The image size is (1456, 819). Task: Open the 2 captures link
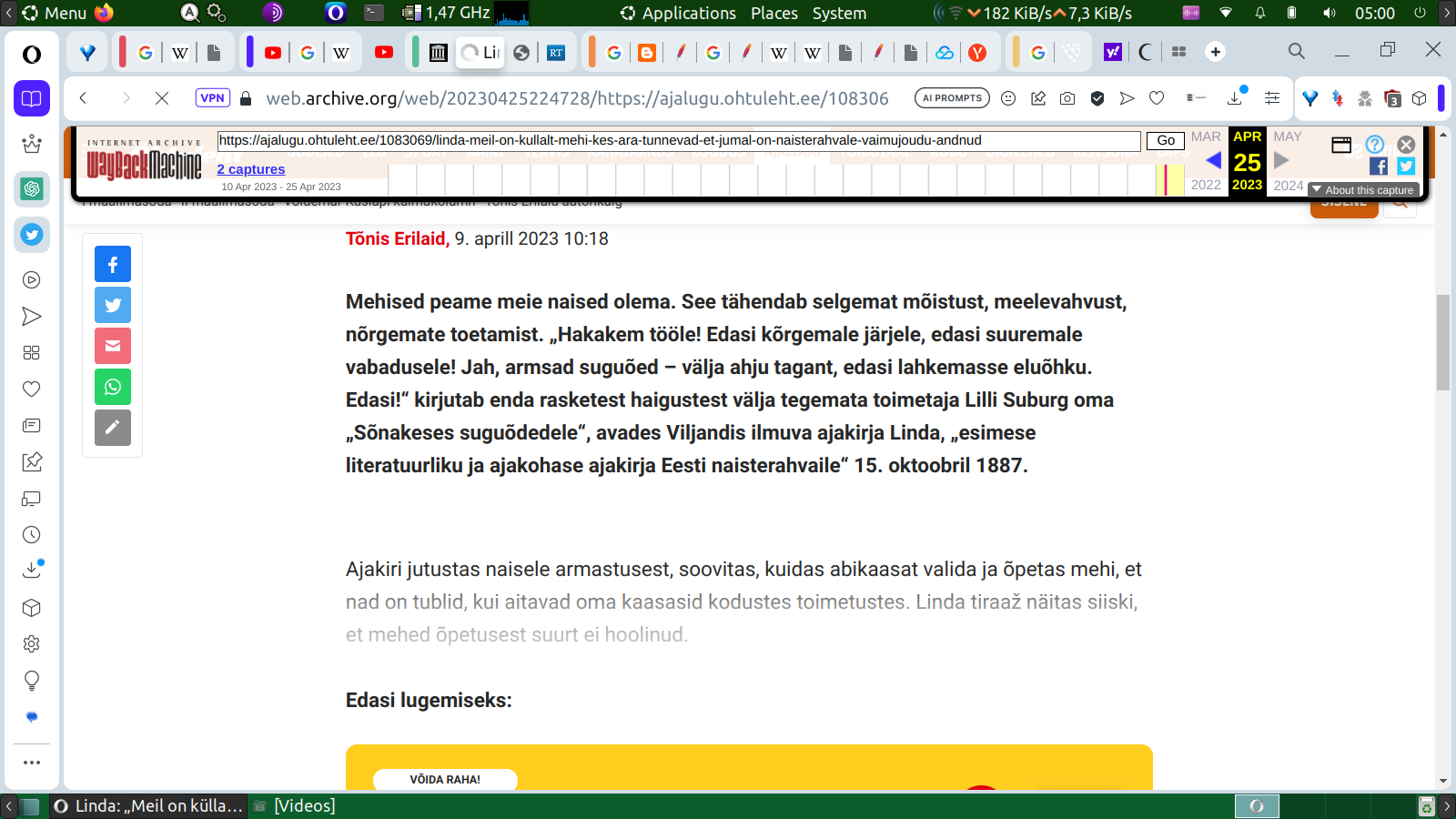point(251,169)
